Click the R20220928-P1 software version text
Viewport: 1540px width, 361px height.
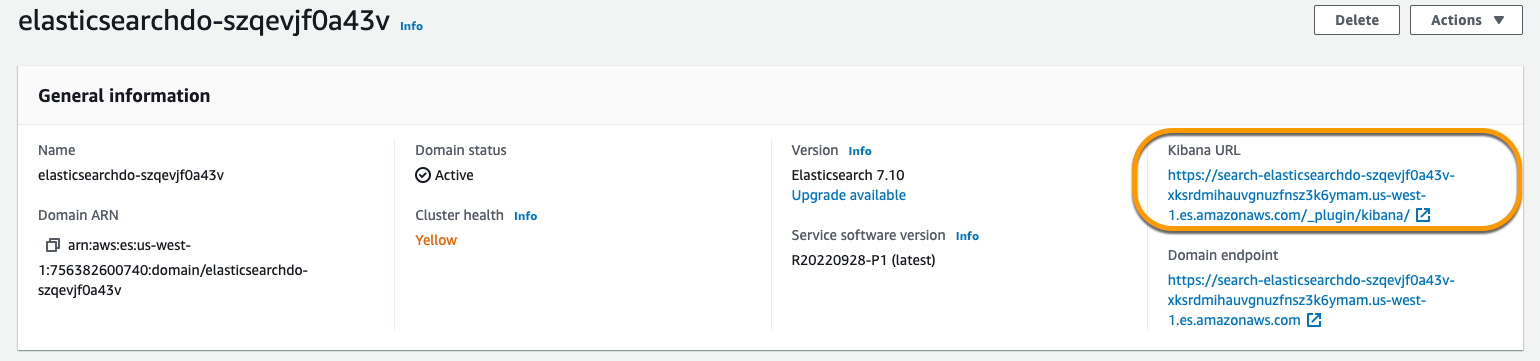862,260
